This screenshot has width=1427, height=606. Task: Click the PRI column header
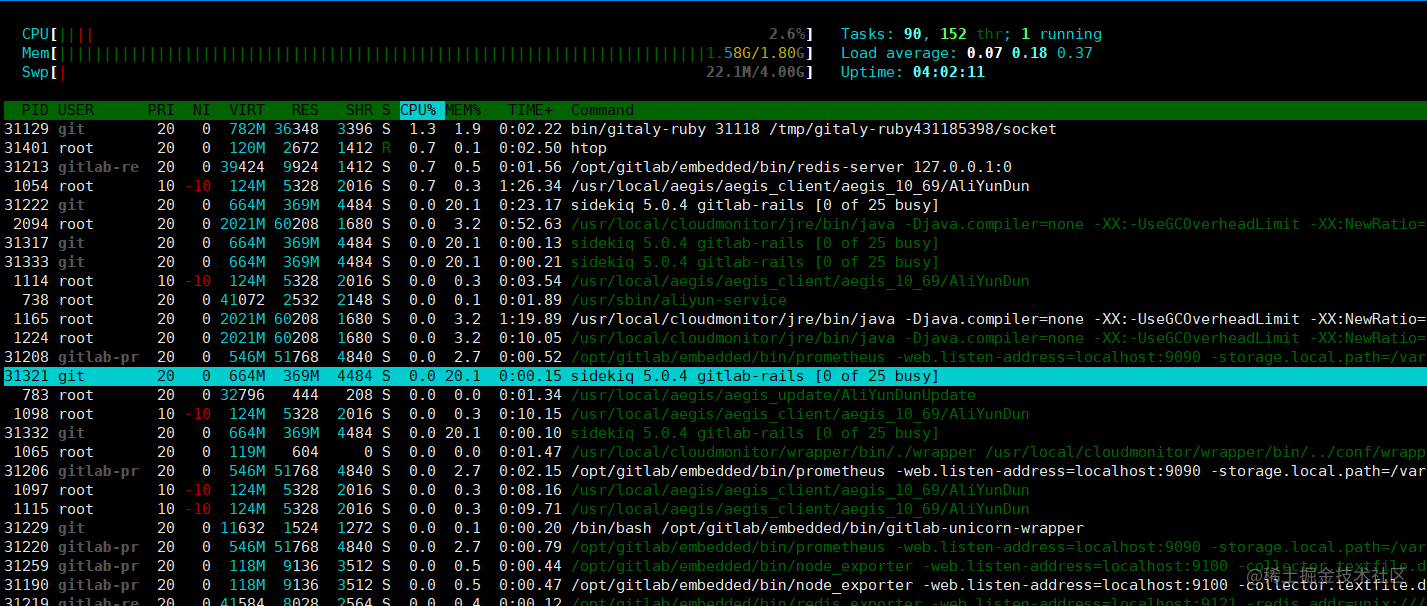click(161, 110)
